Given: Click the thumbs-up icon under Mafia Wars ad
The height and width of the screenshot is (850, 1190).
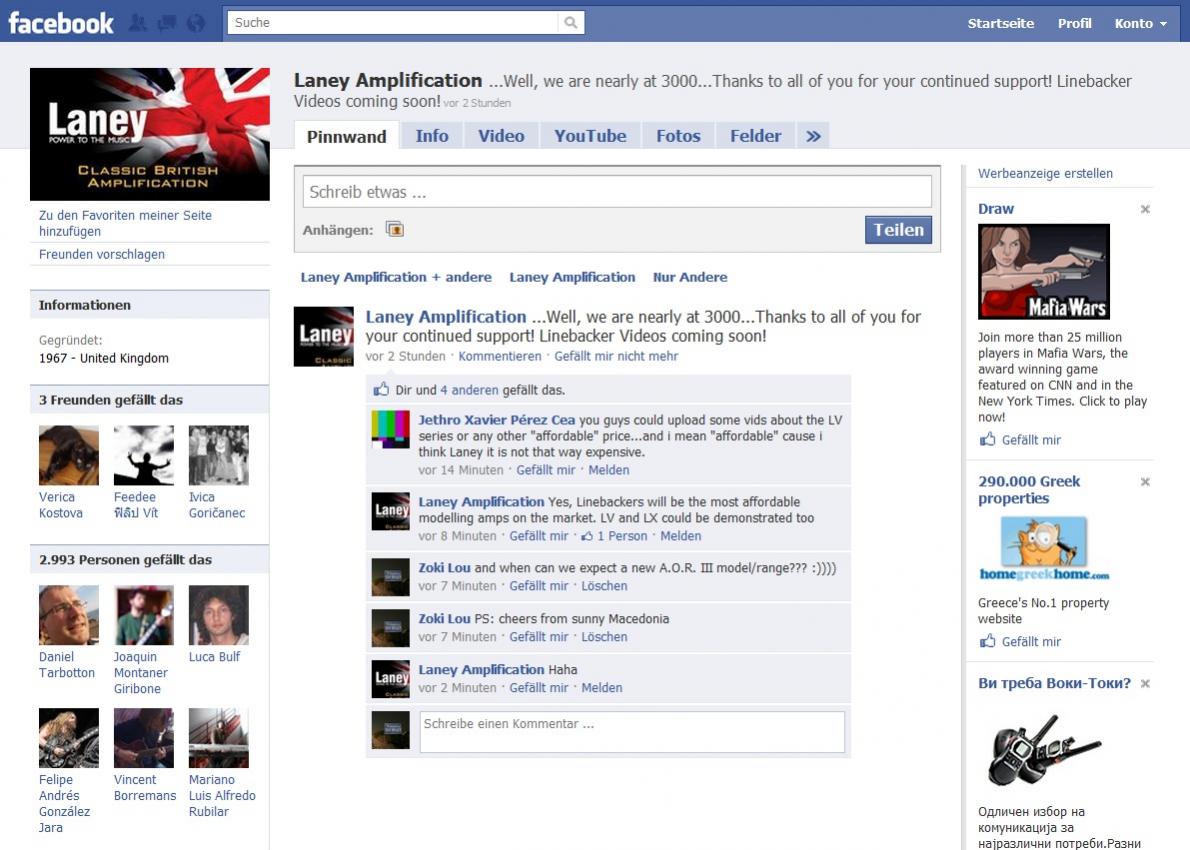Looking at the screenshot, I should [x=987, y=439].
